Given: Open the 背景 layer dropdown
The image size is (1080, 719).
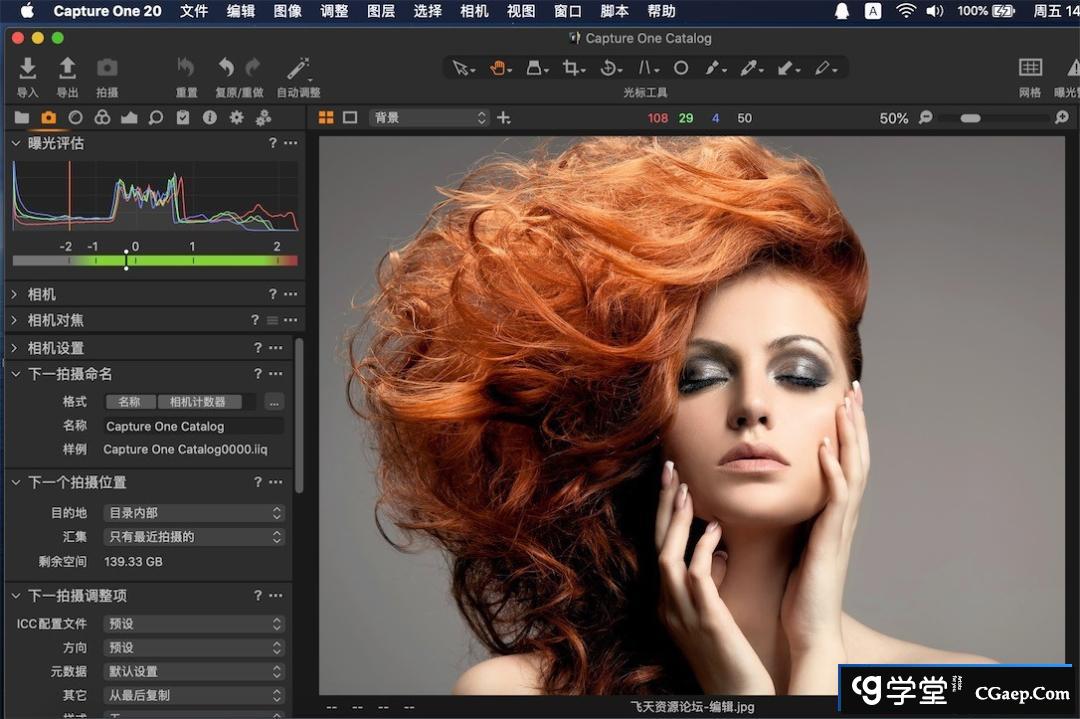Looking at the screenshot, I should (x=428, y=118).
